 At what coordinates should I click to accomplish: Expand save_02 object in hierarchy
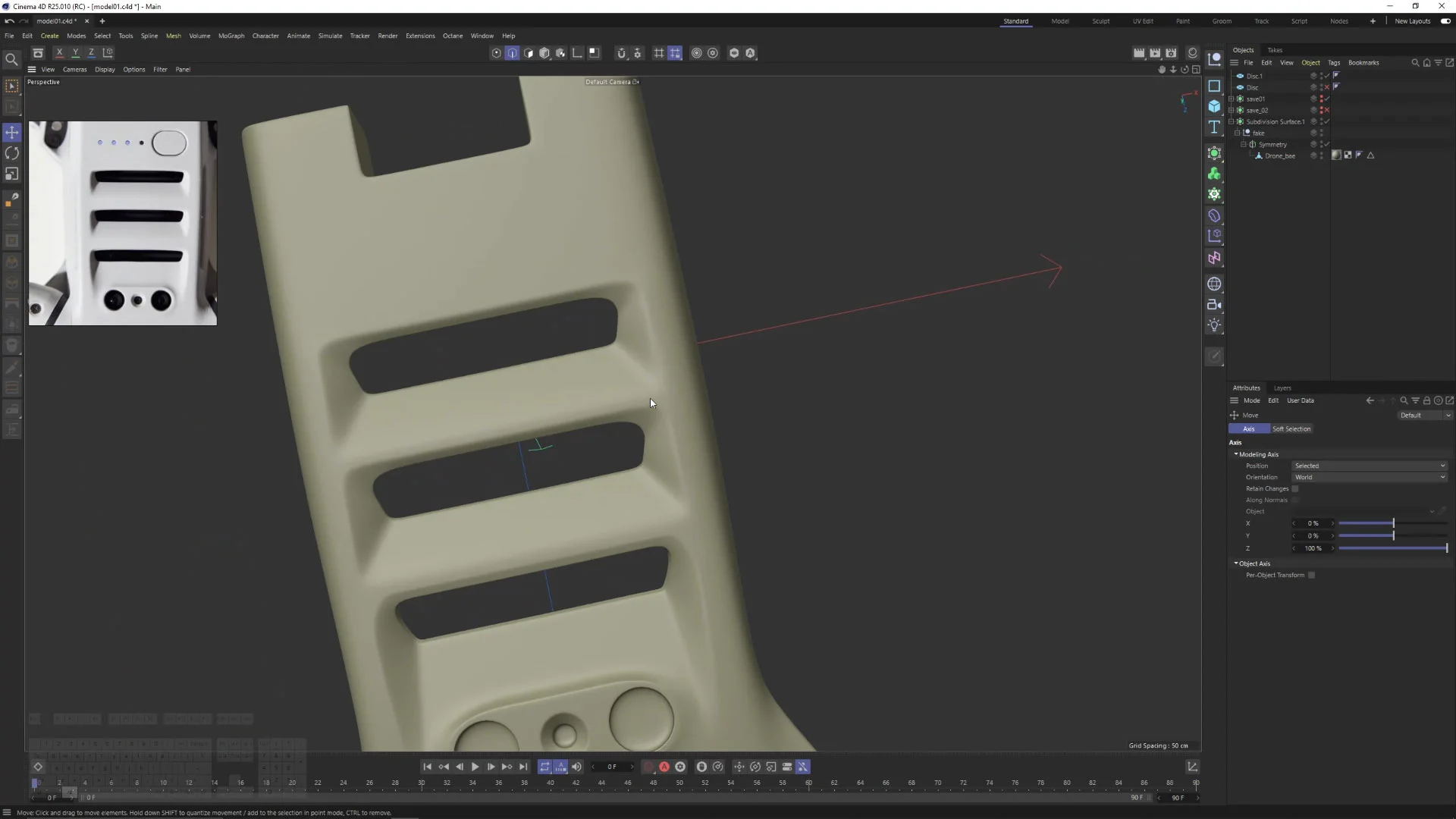[1232, 110]
